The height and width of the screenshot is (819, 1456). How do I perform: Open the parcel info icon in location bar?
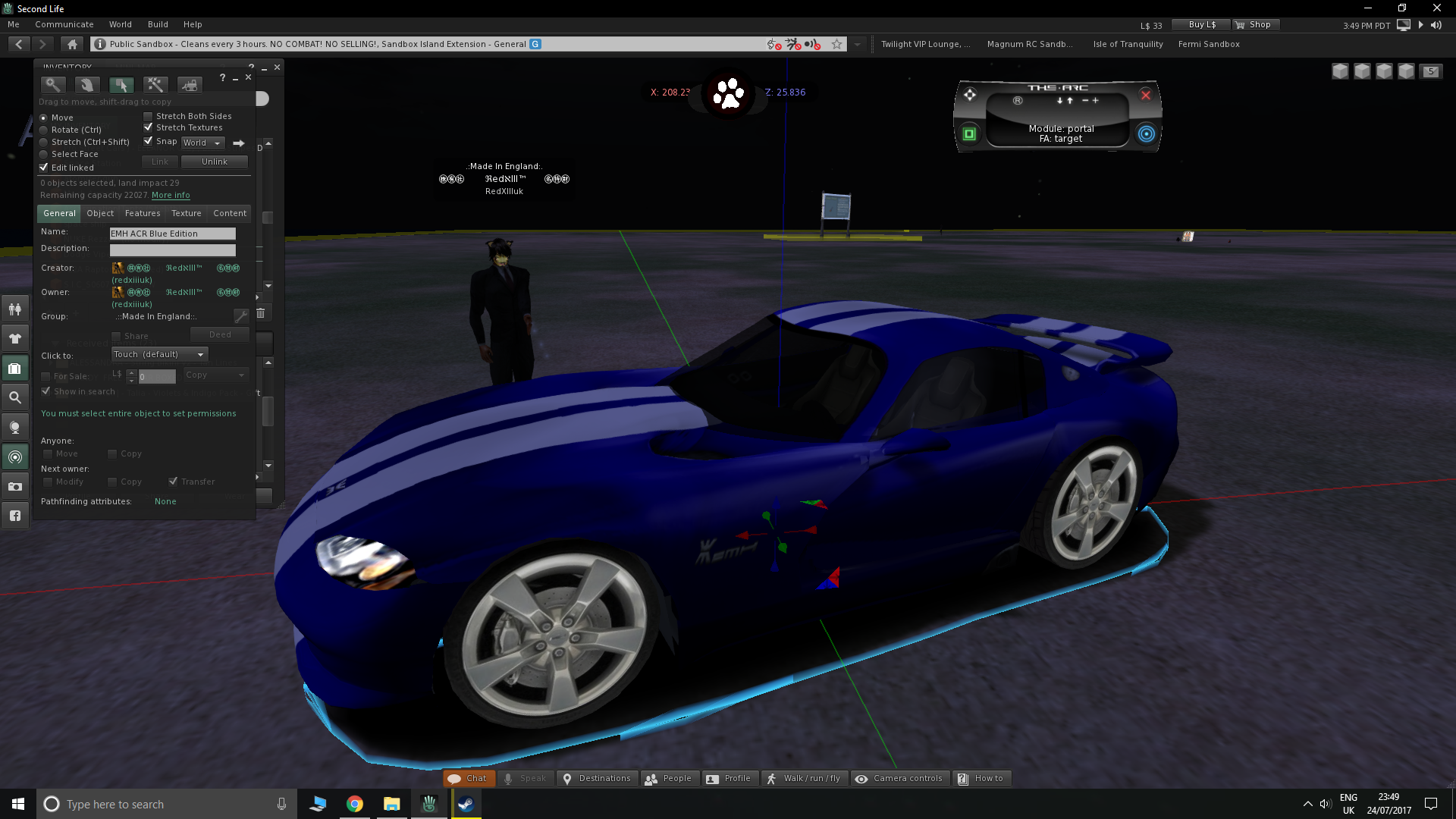[99, 44]
